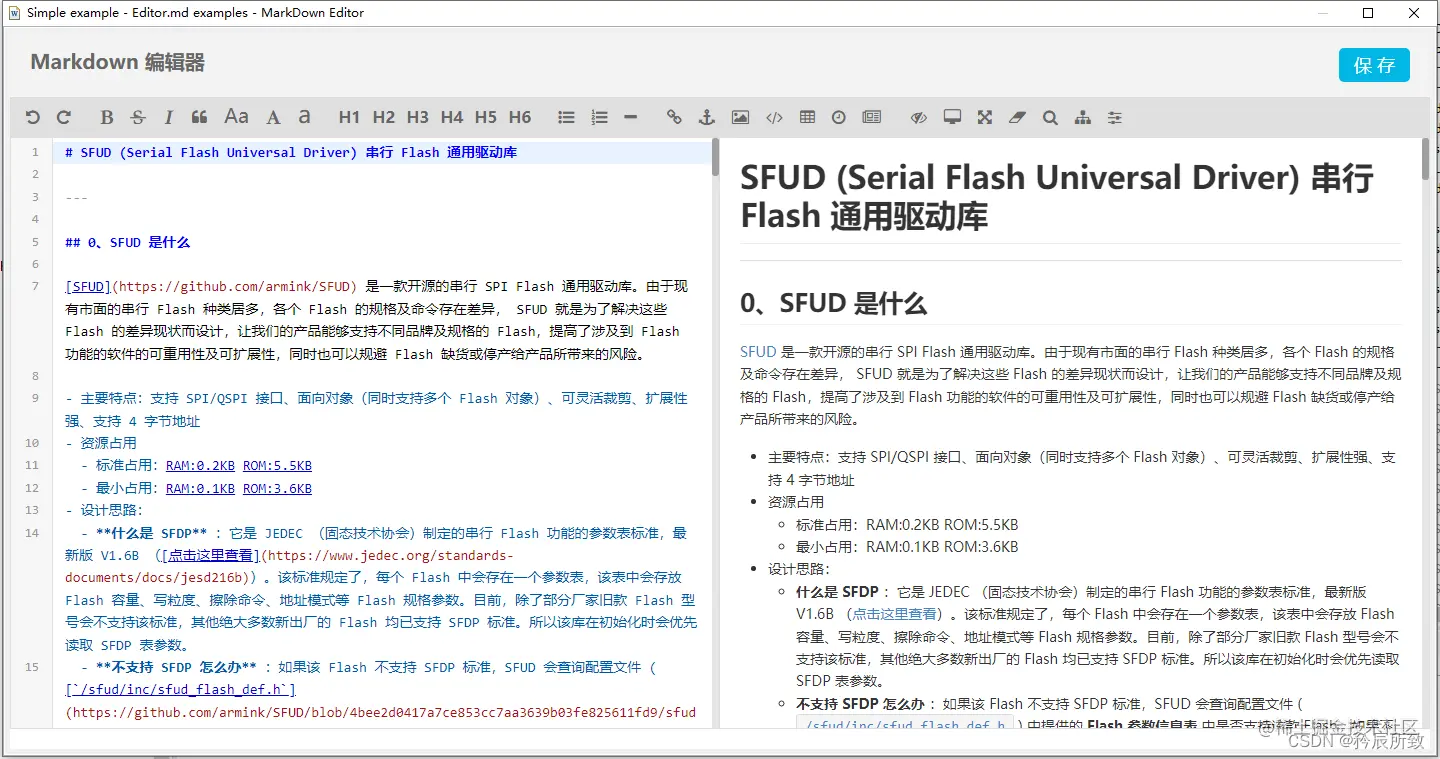
Task: Click the redo icon in toolbar
Action: point(64,117)
